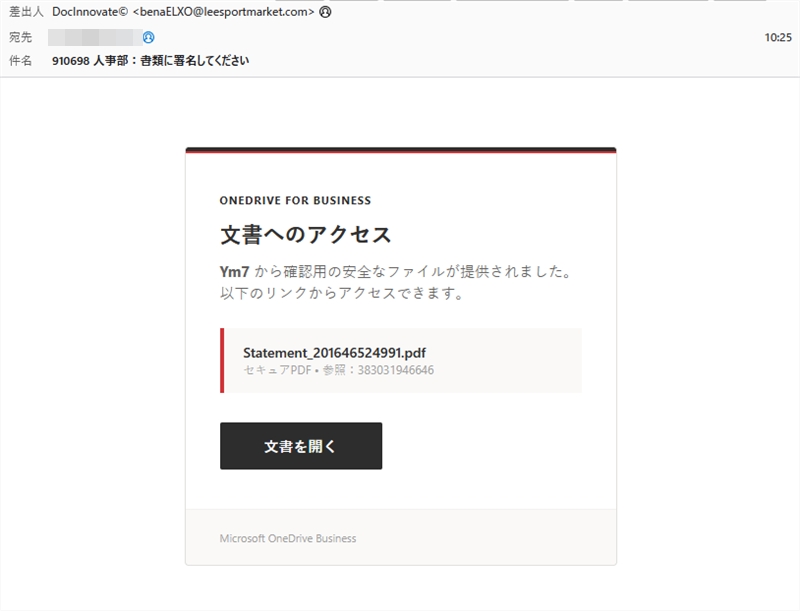800x611 pixels.
Task: Click the line 以下のリンクからアクセスできます。
Action: coord(342,293)
